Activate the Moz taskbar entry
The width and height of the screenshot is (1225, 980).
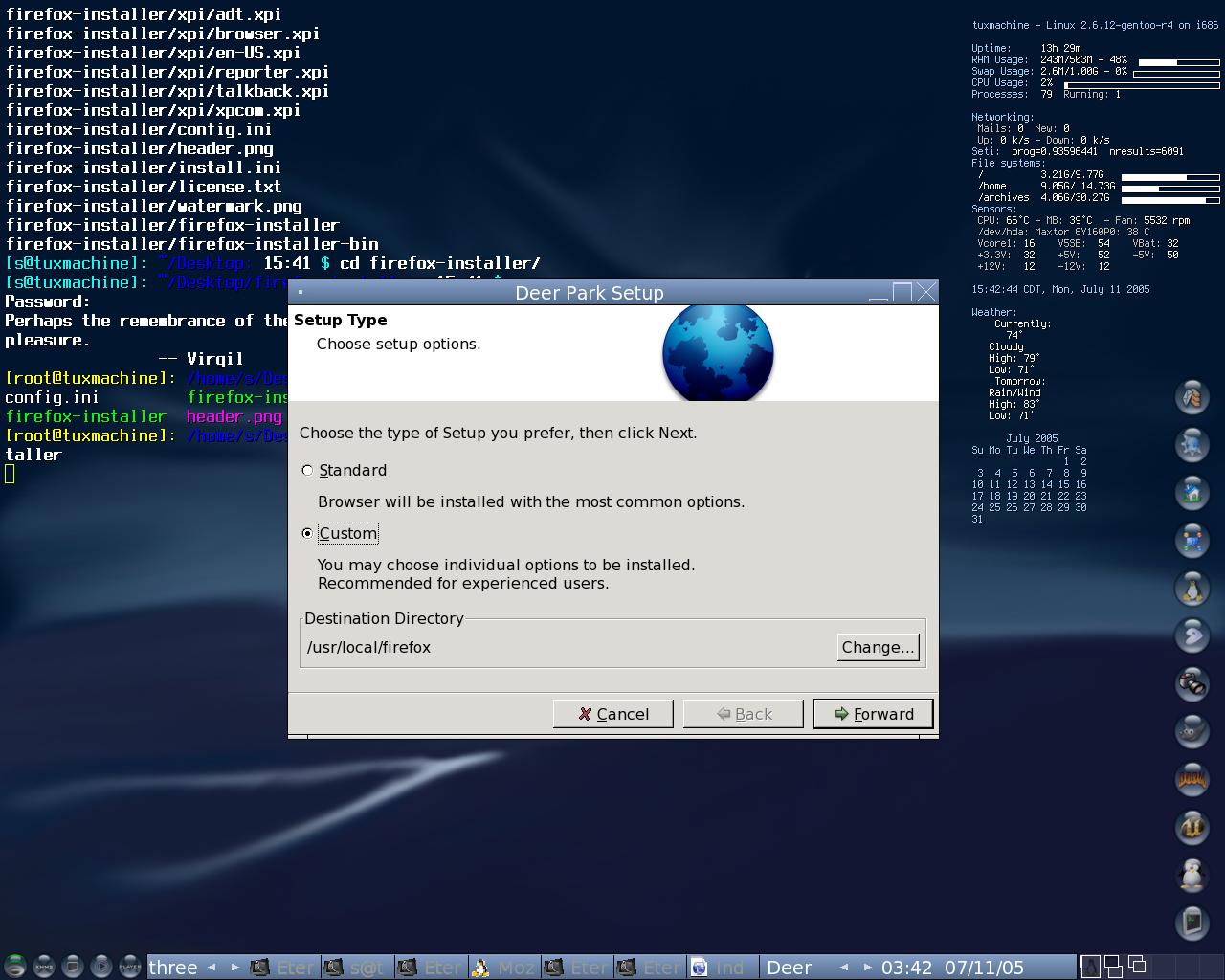[504, 968]
